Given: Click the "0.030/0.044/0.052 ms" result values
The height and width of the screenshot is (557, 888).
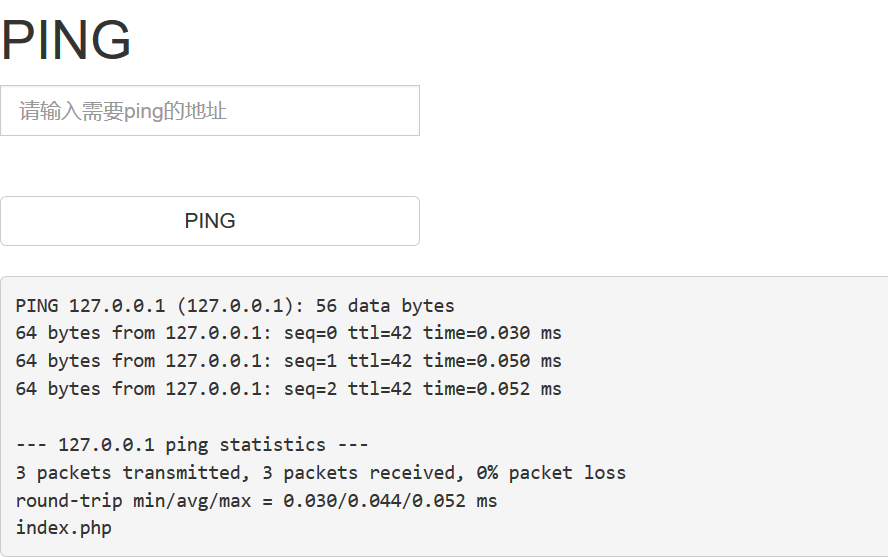Looking at the screenshot, I should coord(390,500).
